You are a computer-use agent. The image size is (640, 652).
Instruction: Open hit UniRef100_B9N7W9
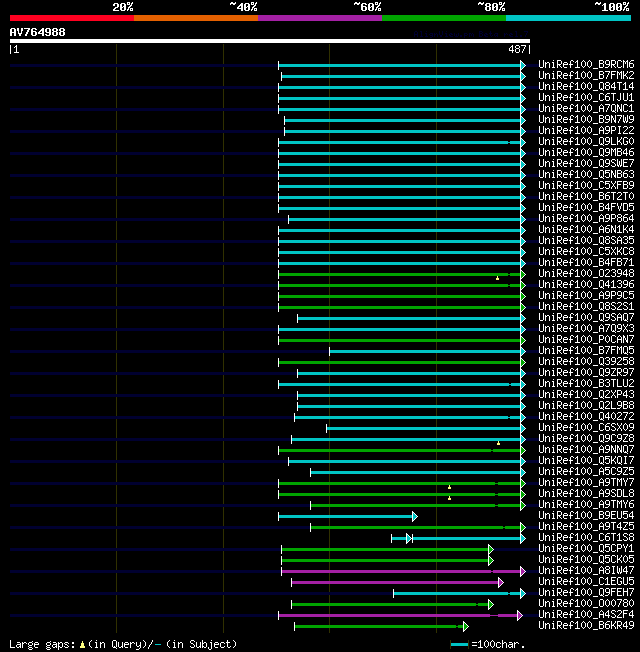586,119
